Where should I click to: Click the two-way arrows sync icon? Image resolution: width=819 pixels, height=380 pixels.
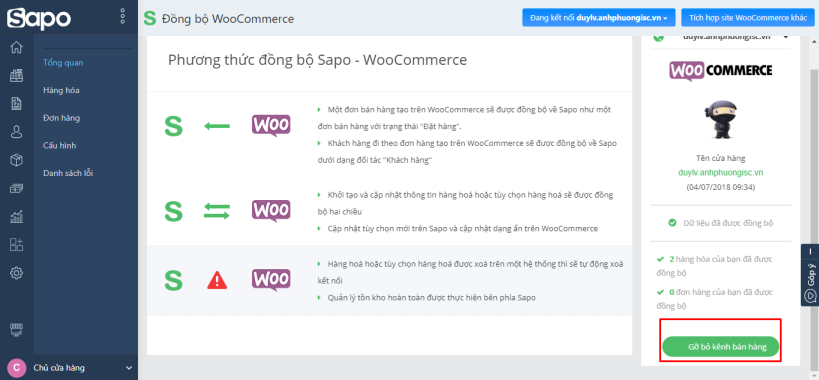coord(217,211)
